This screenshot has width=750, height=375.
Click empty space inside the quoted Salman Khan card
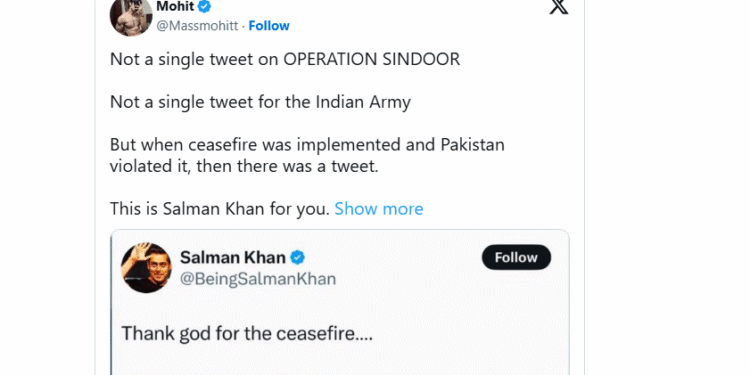click(454, 306)
